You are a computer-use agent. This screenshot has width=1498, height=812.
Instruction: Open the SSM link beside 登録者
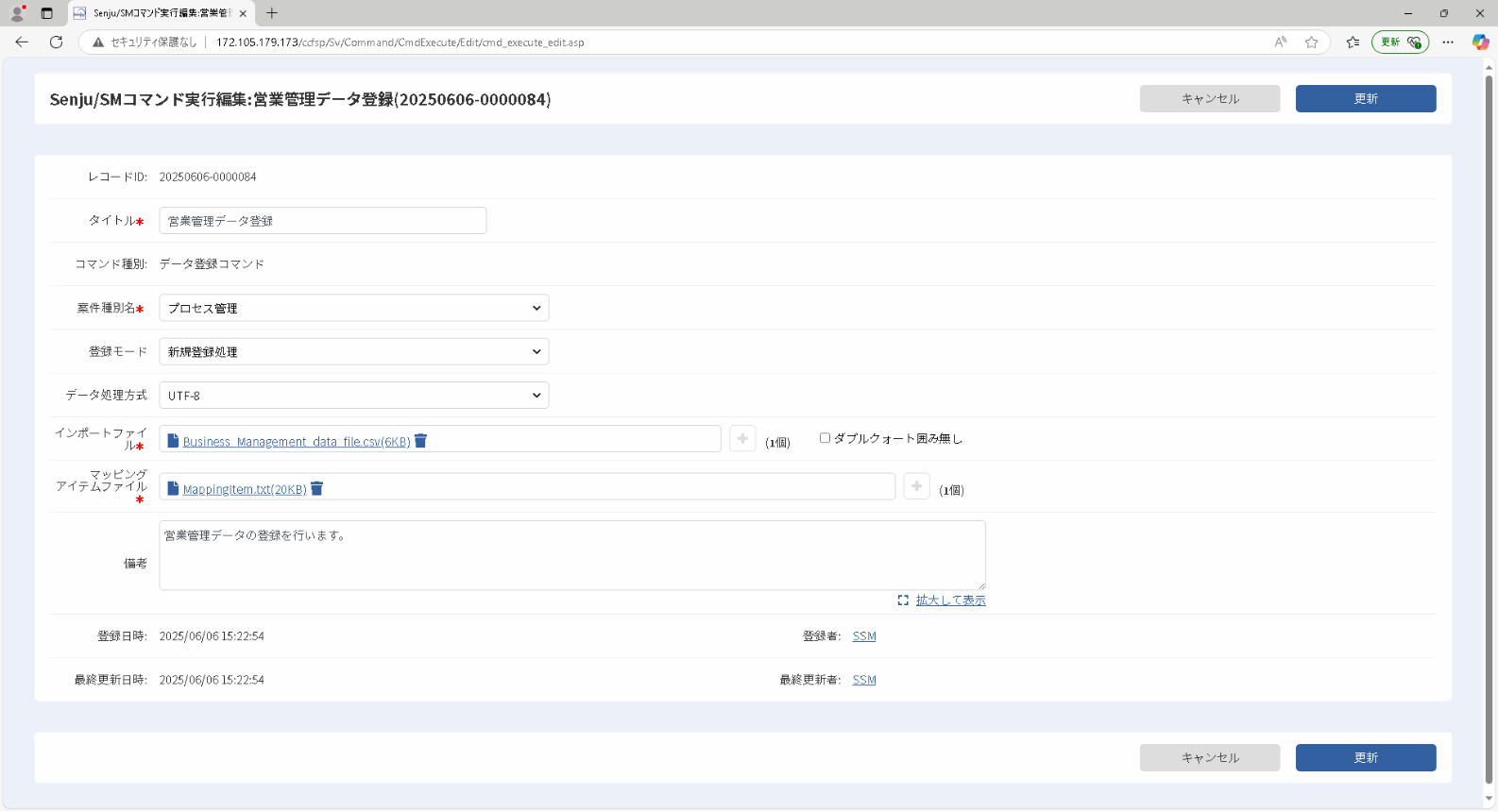coord(864,636)
